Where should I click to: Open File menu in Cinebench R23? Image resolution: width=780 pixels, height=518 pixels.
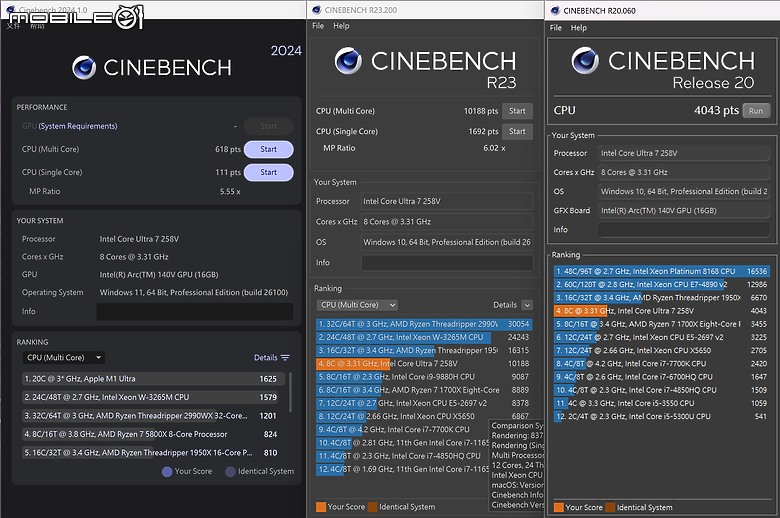click(318, 26)
